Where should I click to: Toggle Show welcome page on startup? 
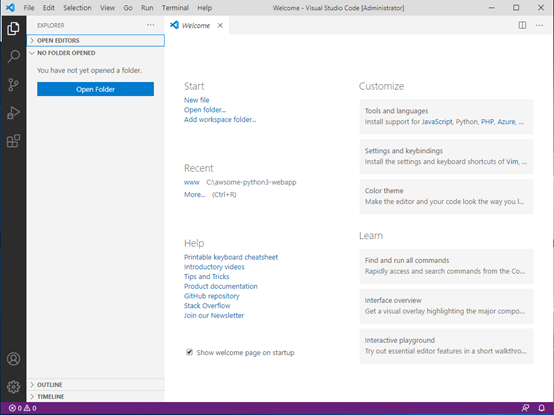point(189,352)
